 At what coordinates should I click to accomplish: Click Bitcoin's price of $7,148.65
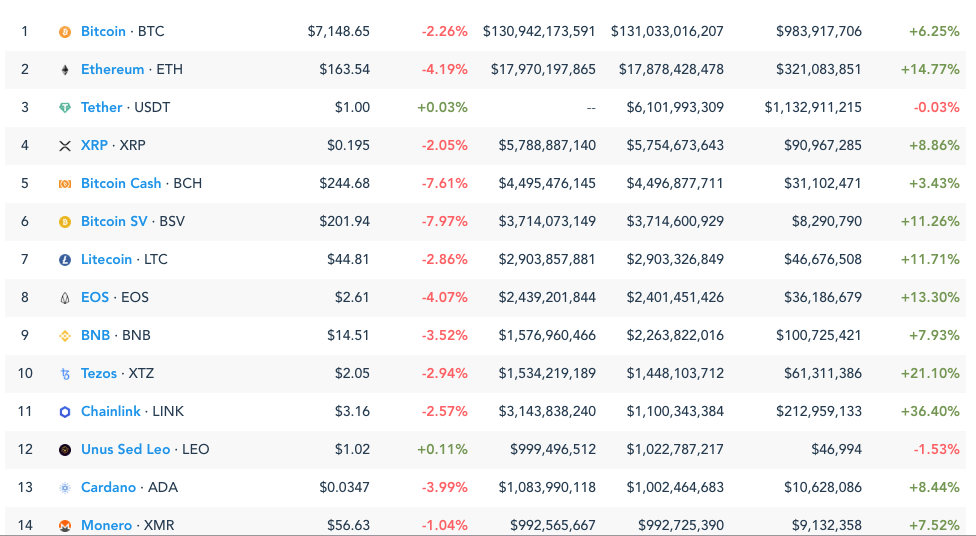(x=339, y=31)
